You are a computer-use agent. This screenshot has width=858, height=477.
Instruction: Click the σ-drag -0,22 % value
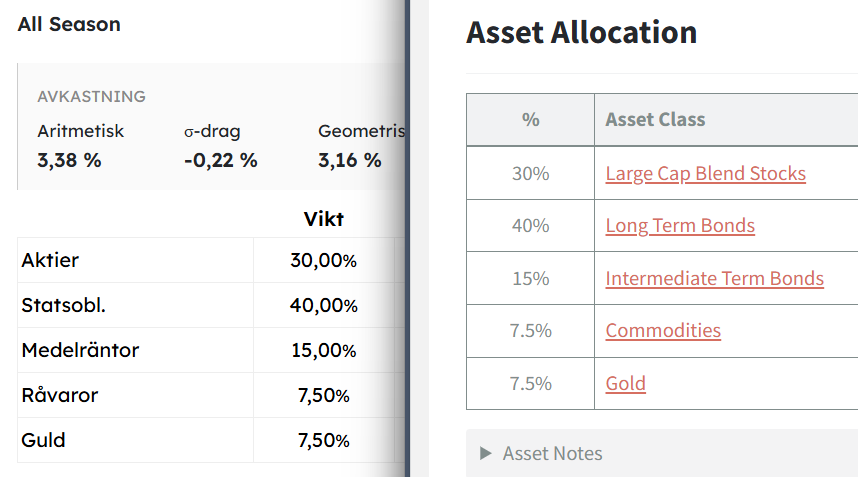click(x=220, y=160)
